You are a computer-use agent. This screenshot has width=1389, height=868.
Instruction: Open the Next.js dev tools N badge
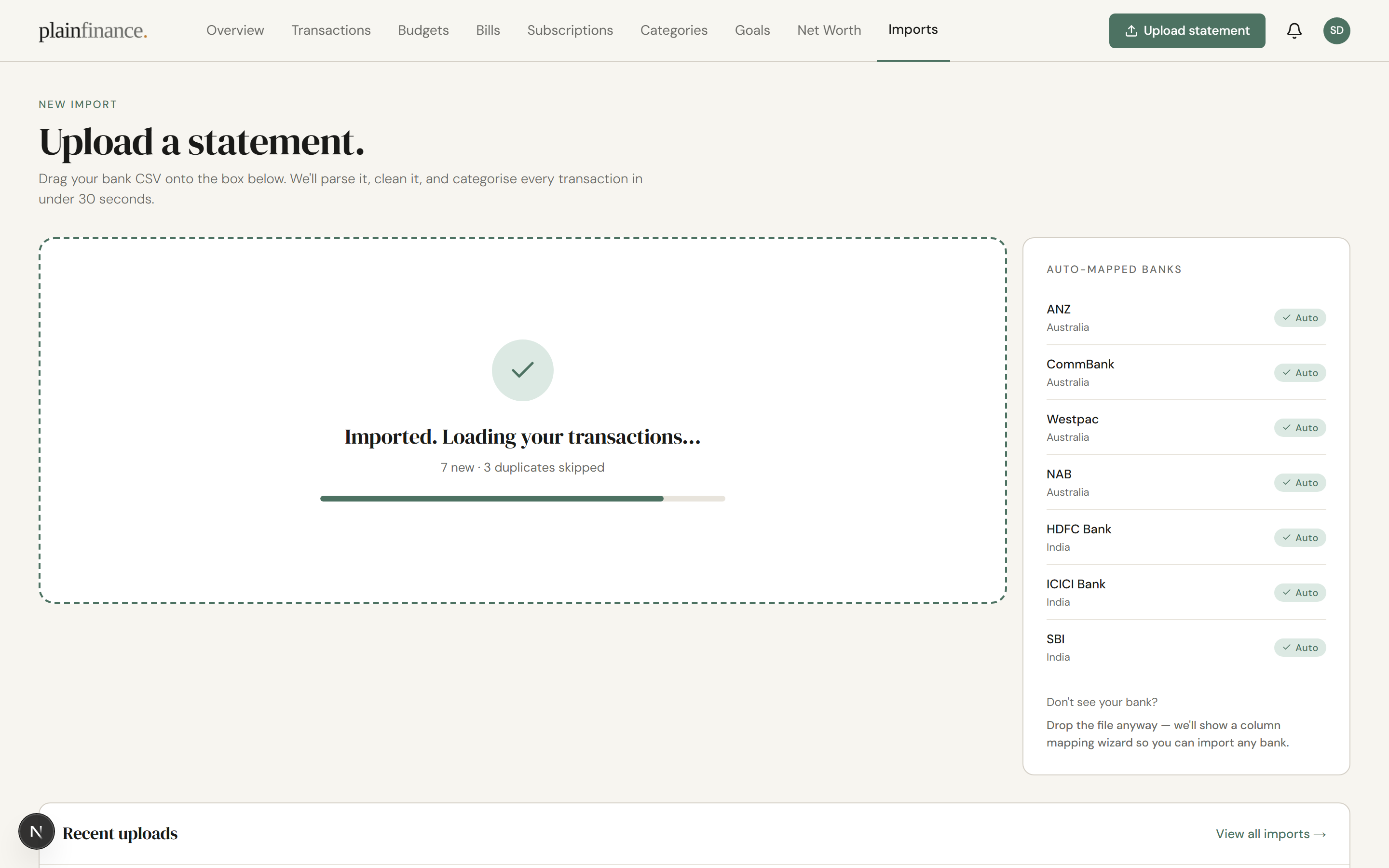coord(36,831)
